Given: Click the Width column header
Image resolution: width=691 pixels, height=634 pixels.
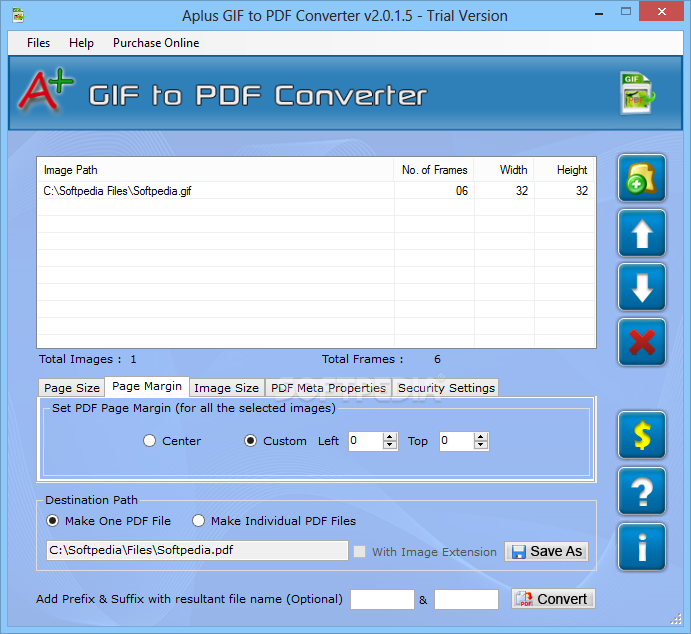Looking at the screenshot, I should click(x=504, y=170).
